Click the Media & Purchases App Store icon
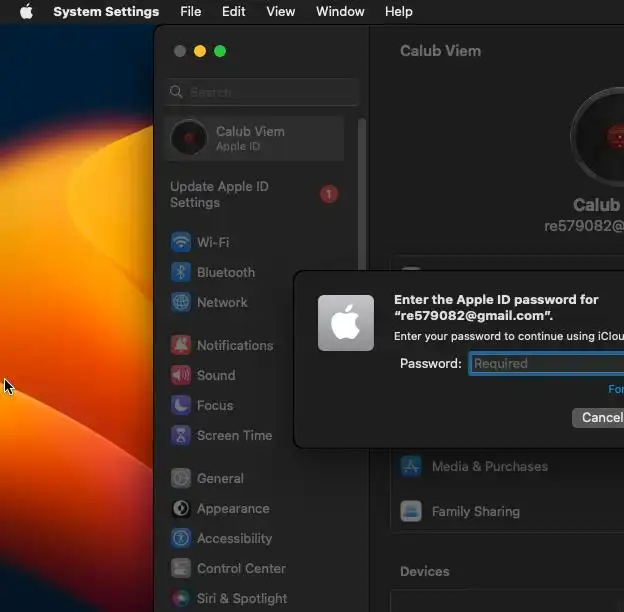The height and width of the screenshot is (612, 624). [x=411, y=466]
